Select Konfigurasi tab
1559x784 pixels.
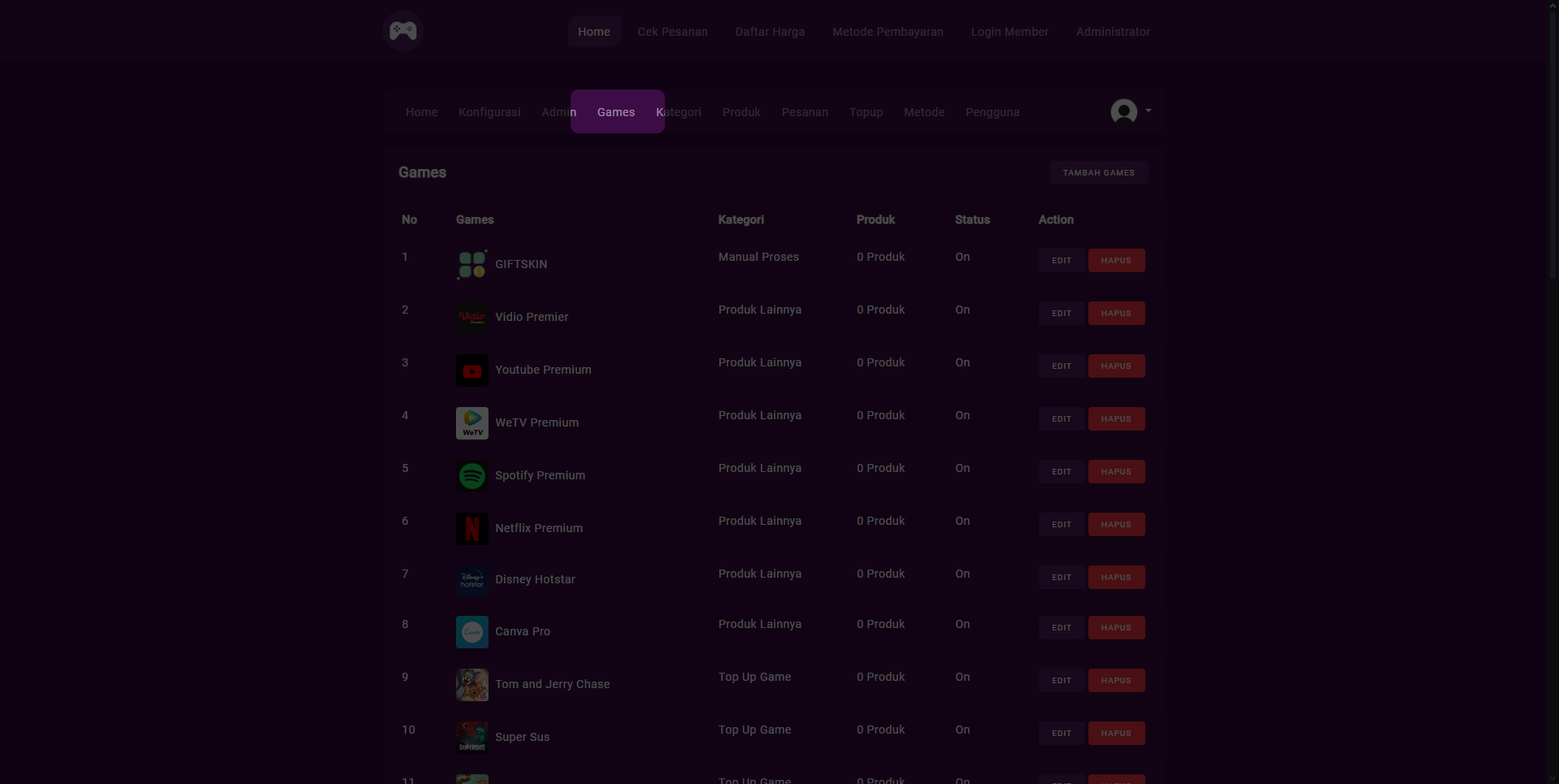[489, 112]
